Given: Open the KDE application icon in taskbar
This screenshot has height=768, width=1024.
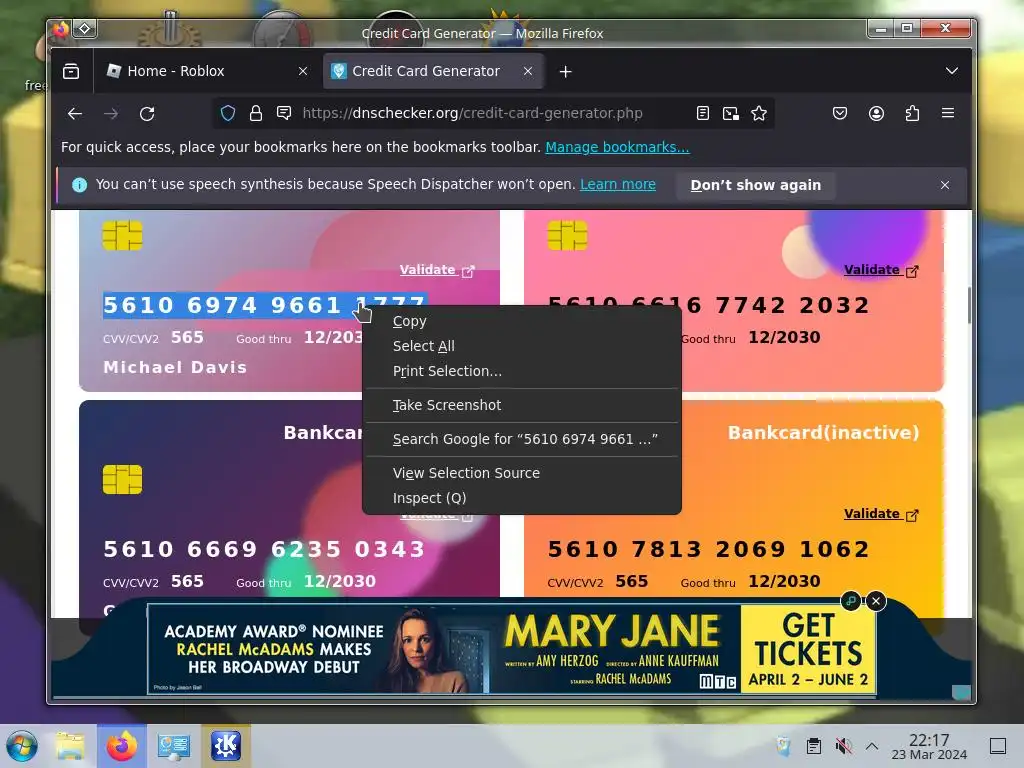Looking at the screenshot, I should point(226,746).
